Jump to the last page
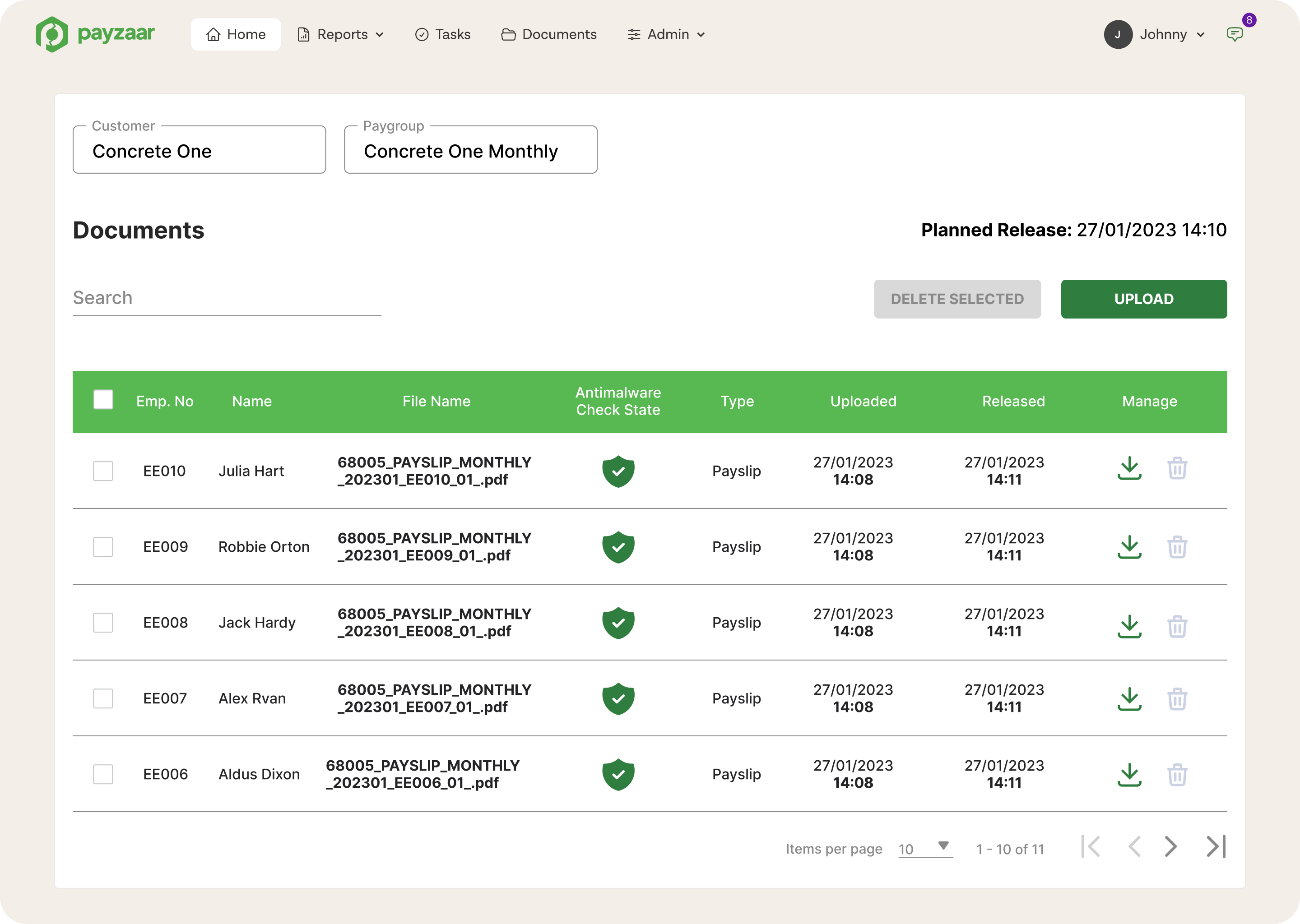Image resolution: width=1300 pixels, height=924 pixels. [x=1216, y=846]
